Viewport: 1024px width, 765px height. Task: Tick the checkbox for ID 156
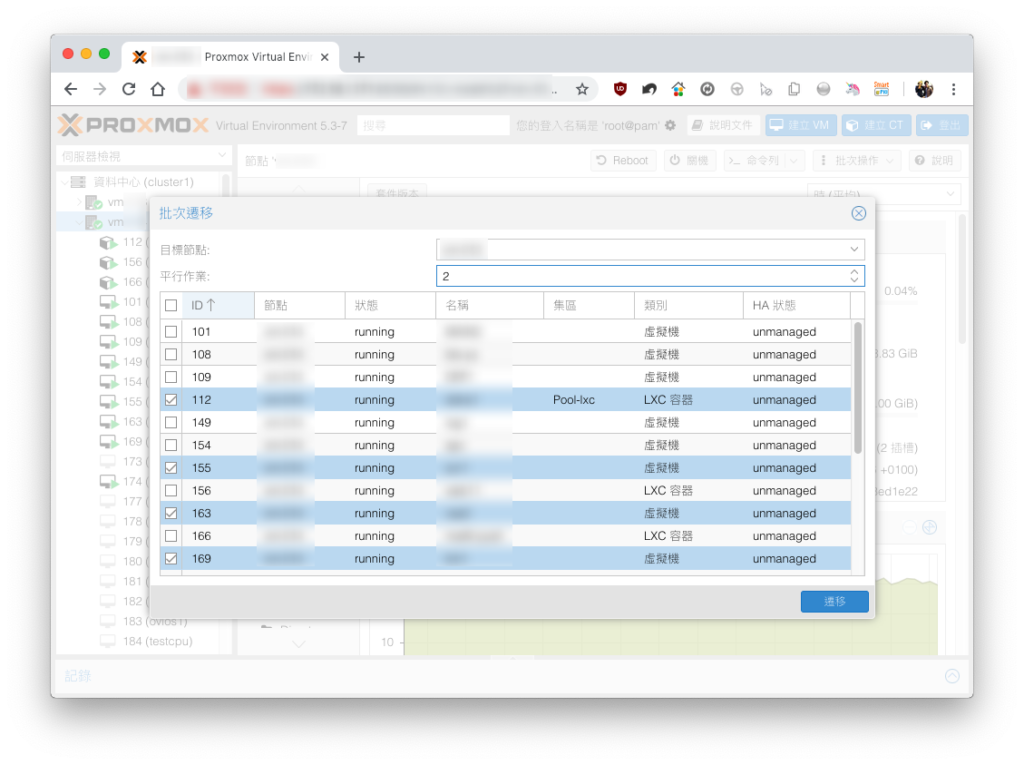[x=171, y=491]
